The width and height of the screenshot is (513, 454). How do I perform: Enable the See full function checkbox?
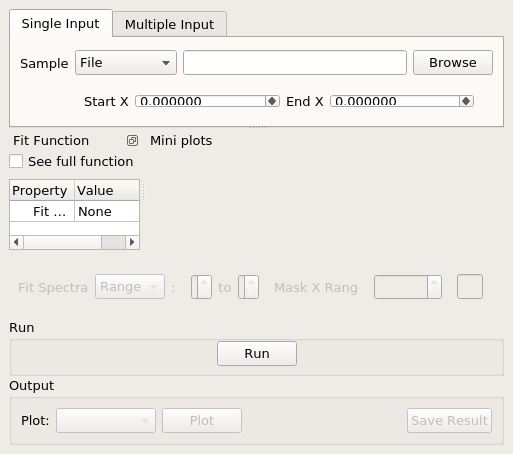click(x=16, y=161)
